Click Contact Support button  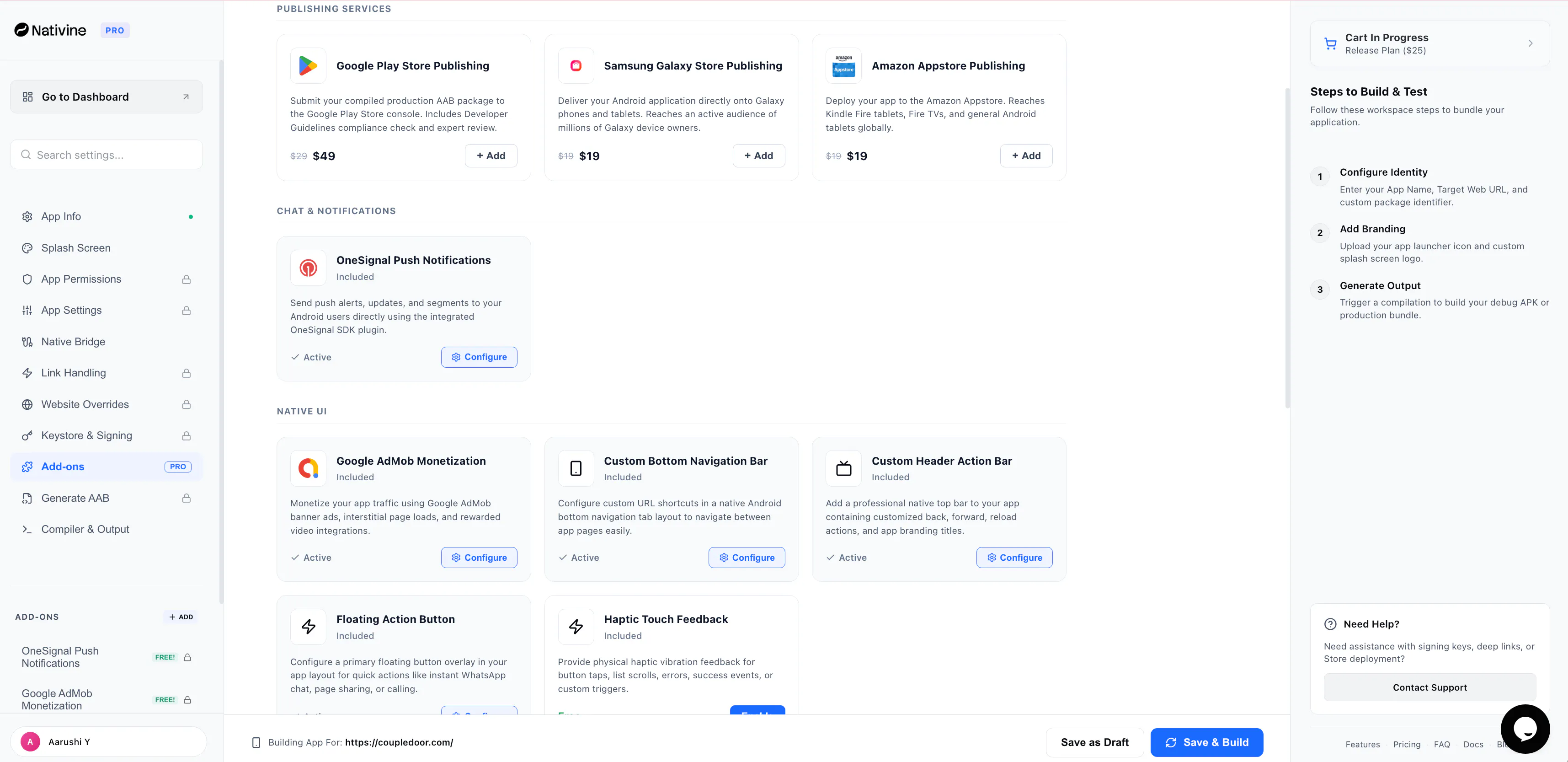(x=1430, y=687)
